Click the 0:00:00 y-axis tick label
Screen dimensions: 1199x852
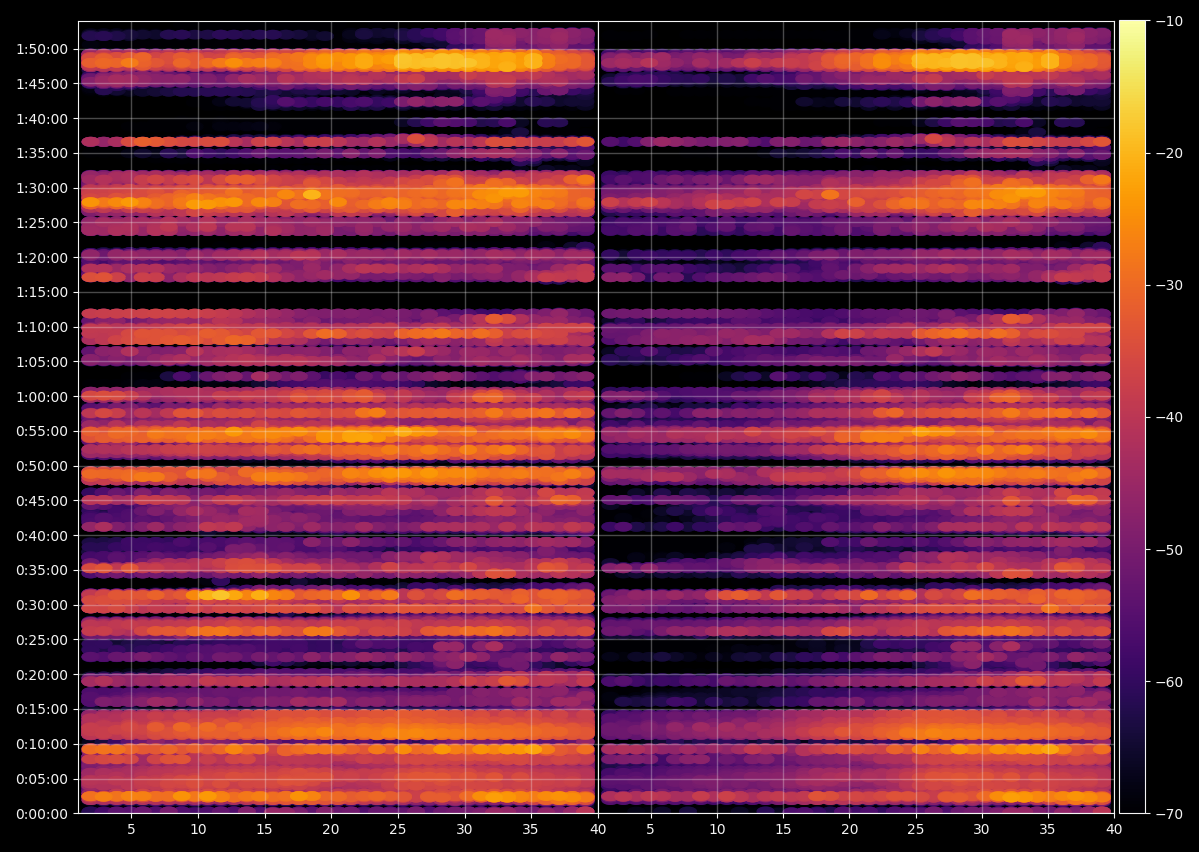(x=42, y=814)
